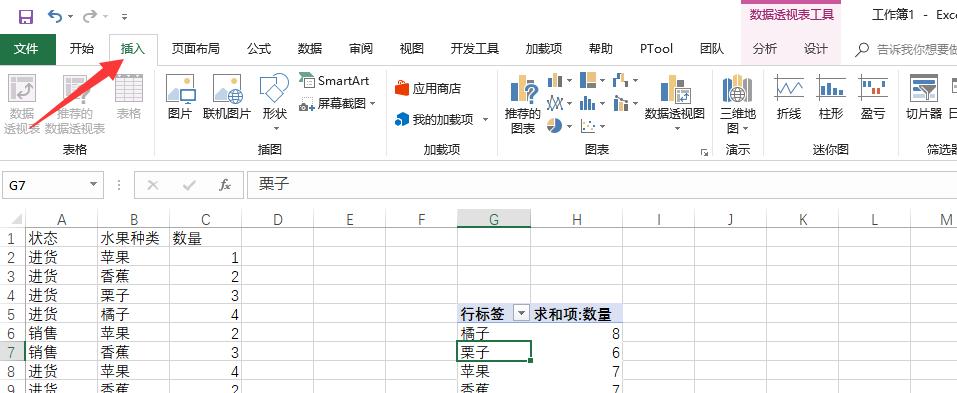This screenshot has height=393, width=957.
Task: Open the Name Box dropdown arrow
Action: 93,184
